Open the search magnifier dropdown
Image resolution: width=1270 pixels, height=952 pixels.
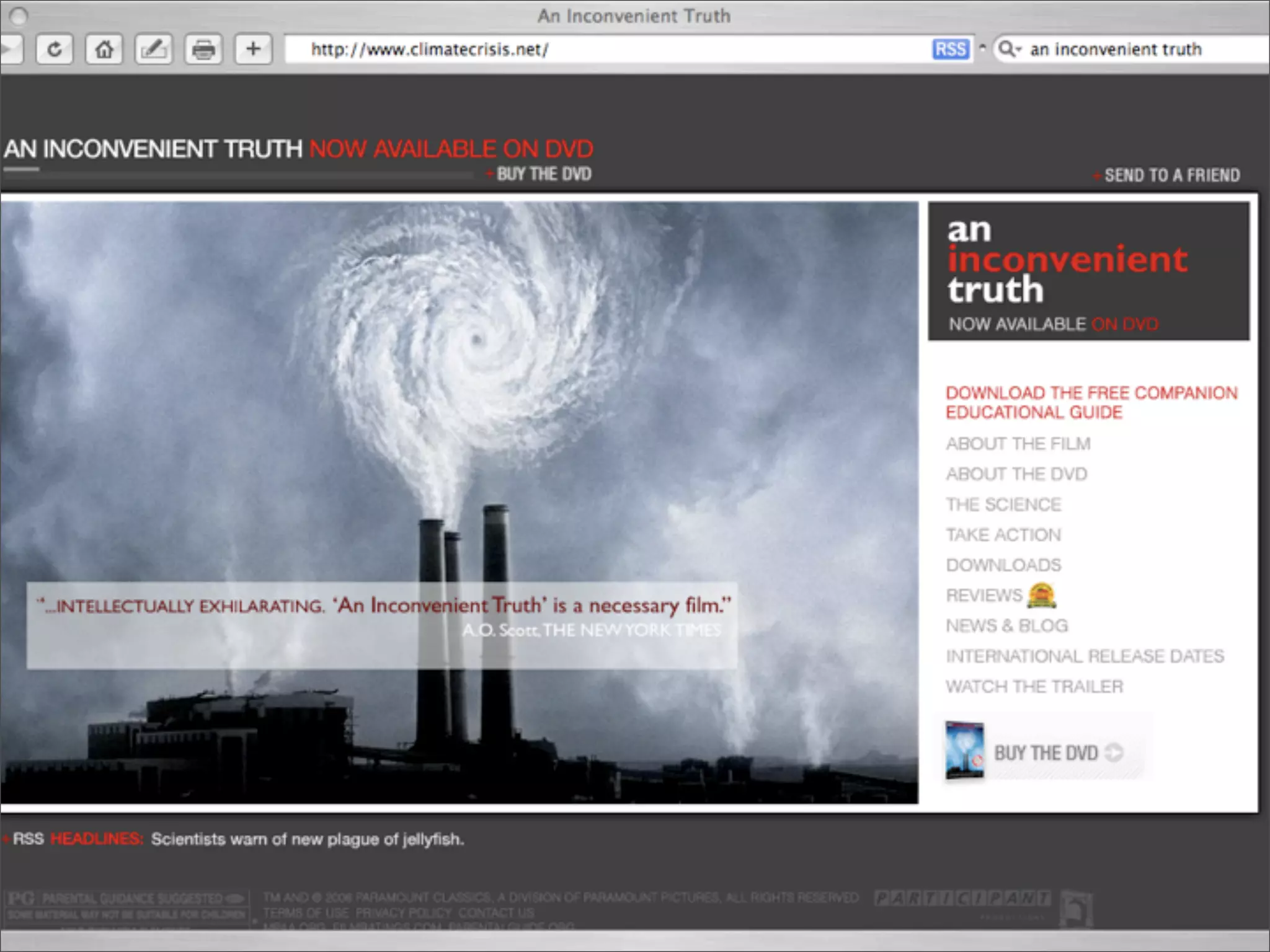pos(1010,49)
